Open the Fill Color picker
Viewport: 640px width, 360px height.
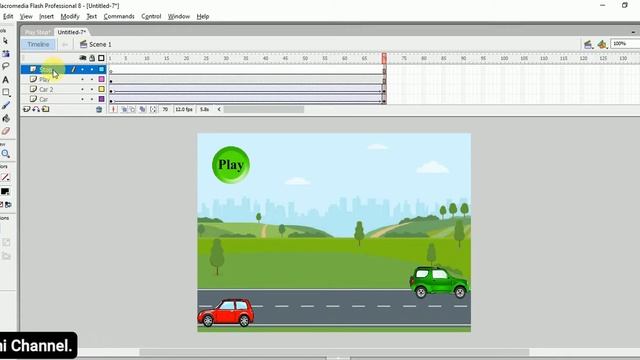[5, 191]
